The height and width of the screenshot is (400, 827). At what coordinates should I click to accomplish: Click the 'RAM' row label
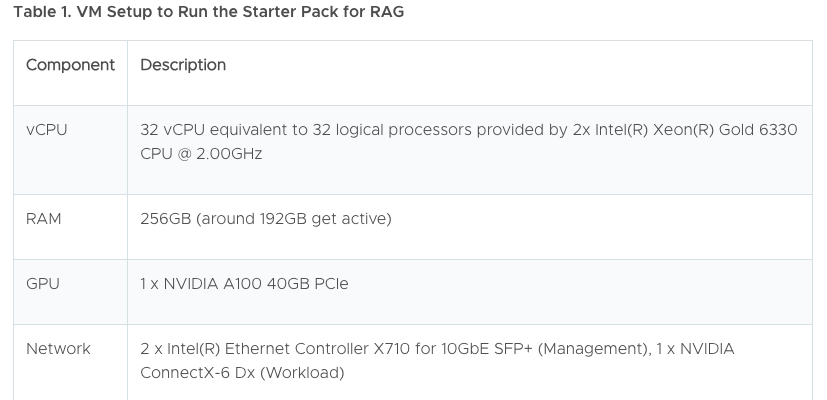(x=43, y=218)
